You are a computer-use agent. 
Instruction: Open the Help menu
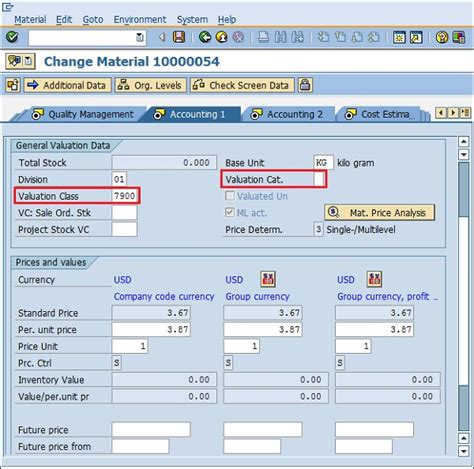tap(227, 20)
